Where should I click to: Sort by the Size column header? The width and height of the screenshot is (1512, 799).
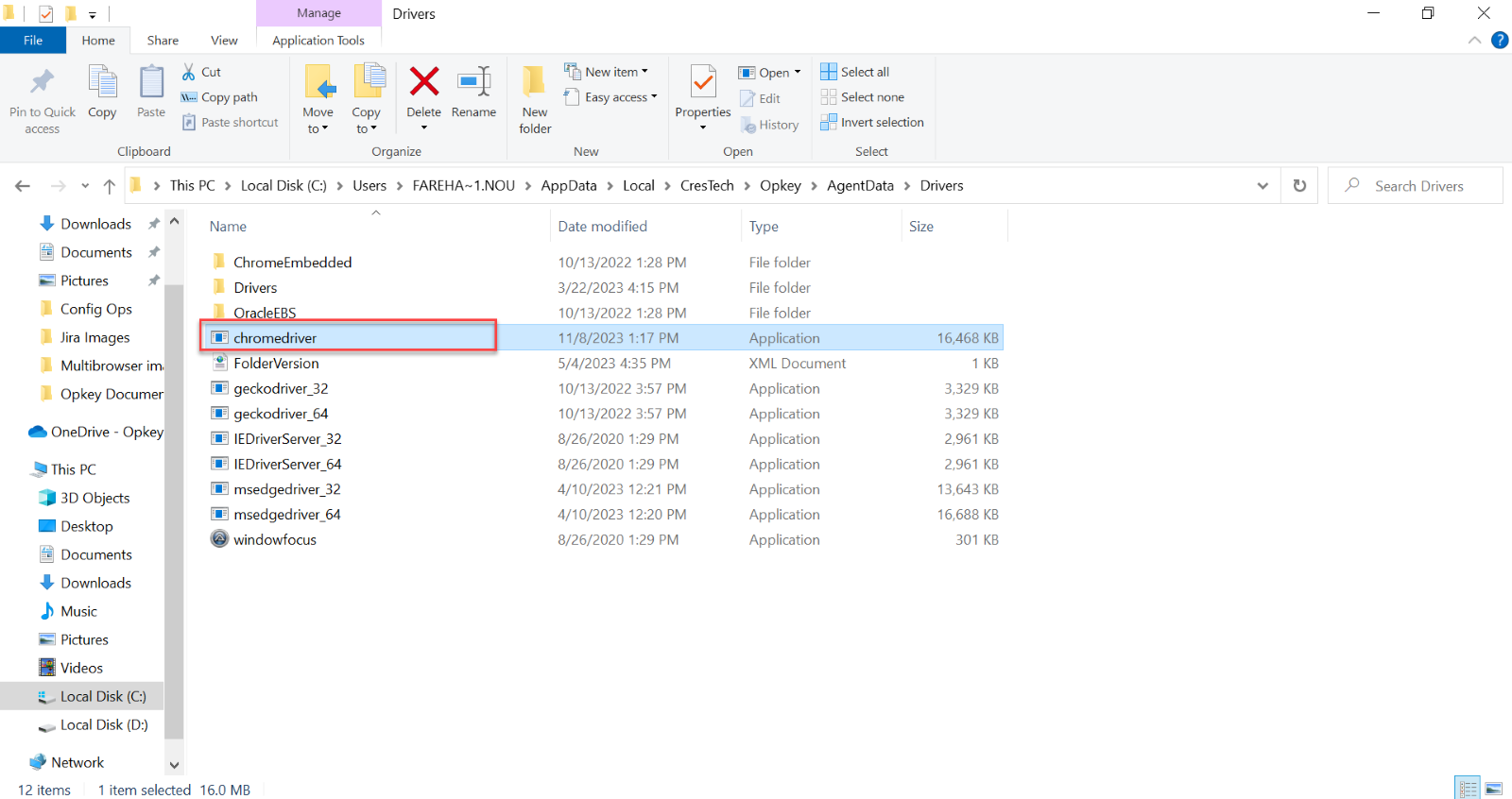point(954,227)
